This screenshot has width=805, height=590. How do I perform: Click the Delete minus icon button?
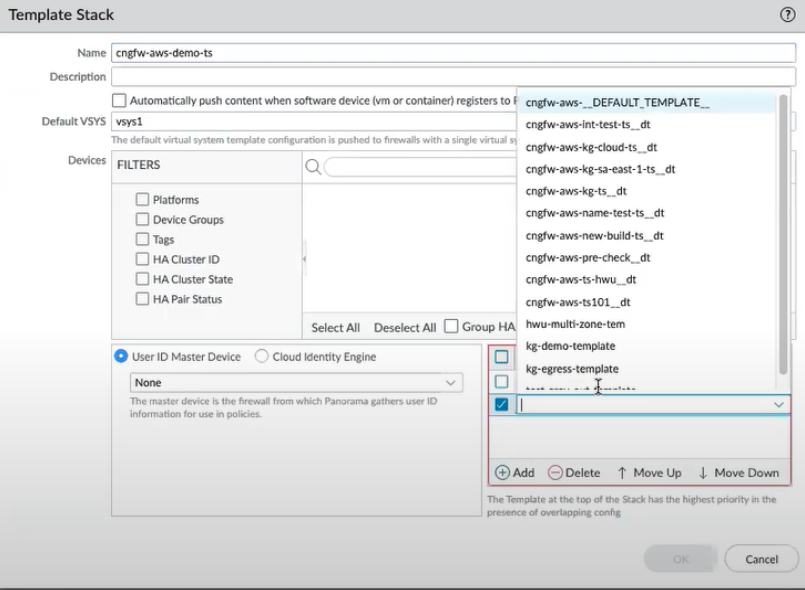coord(574,472)
